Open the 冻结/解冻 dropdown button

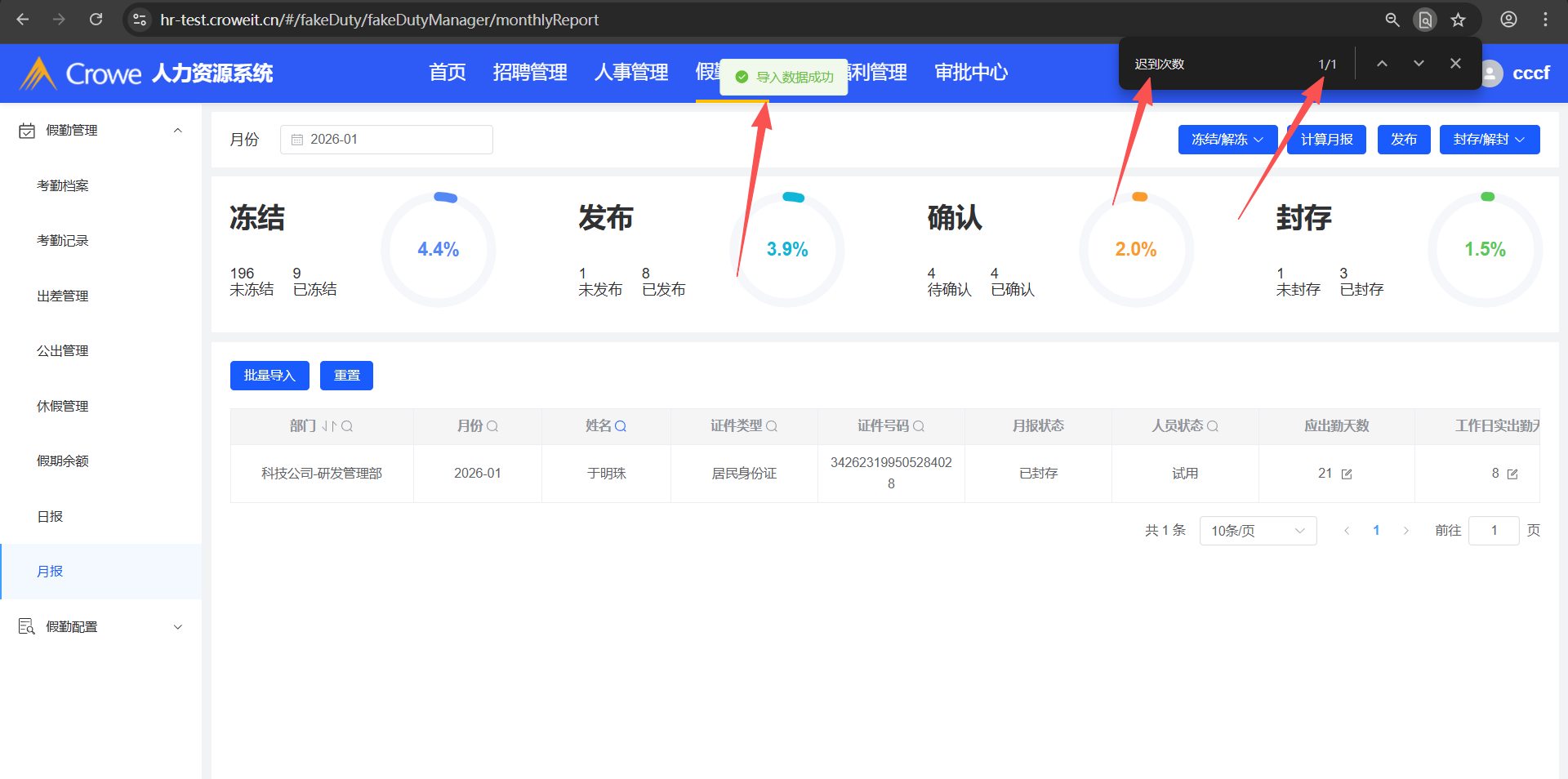click(x=1227, y=140)
